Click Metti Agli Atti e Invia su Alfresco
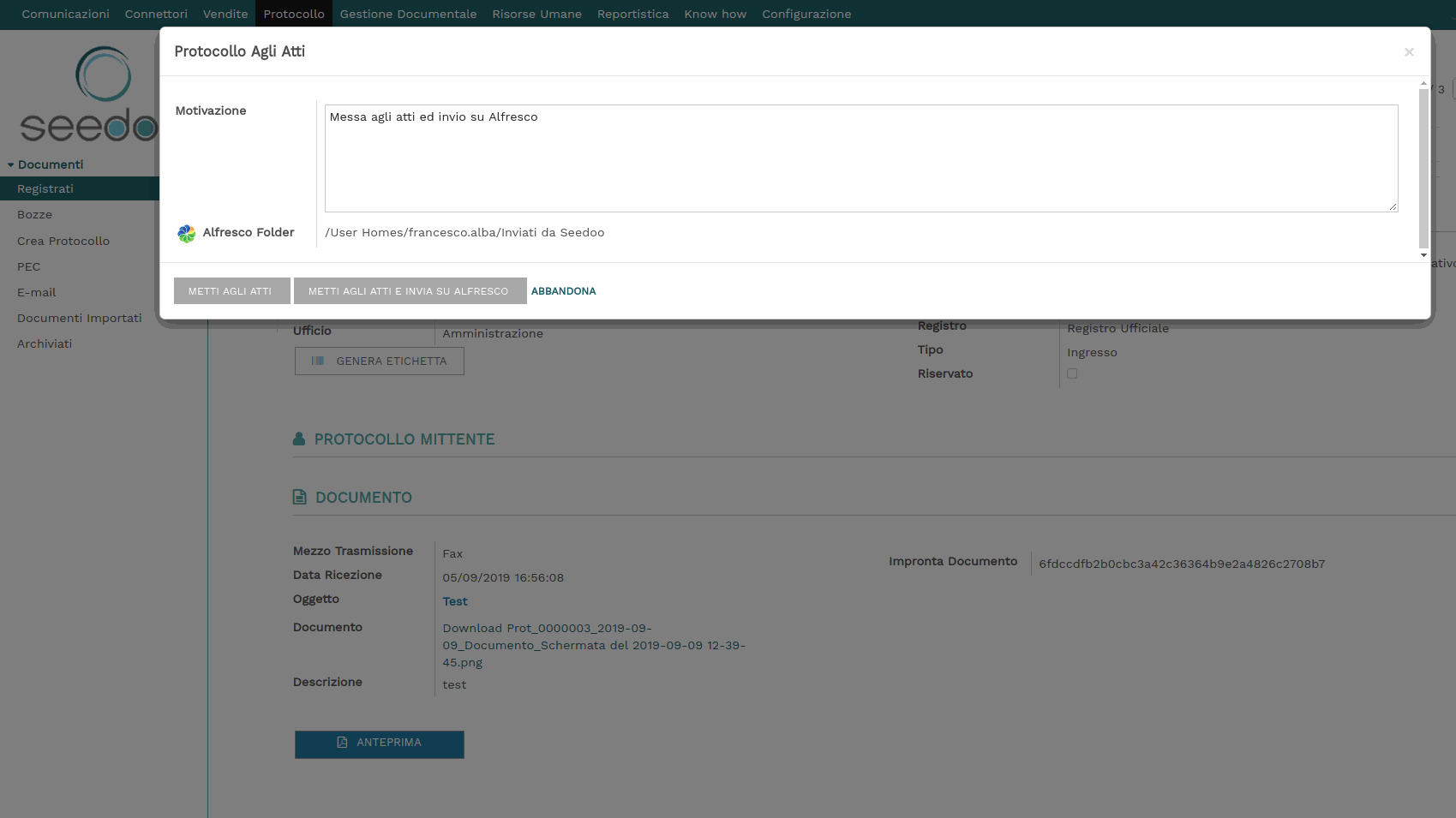The width and height of the screenshot is (1456, 818). point(410,291)
